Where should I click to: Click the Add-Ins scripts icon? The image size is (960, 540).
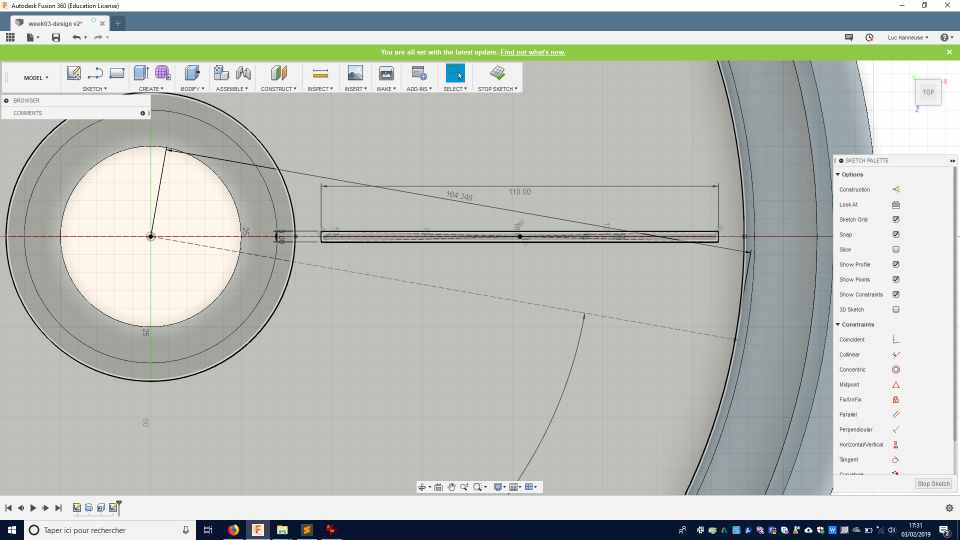tap(419, 73)
